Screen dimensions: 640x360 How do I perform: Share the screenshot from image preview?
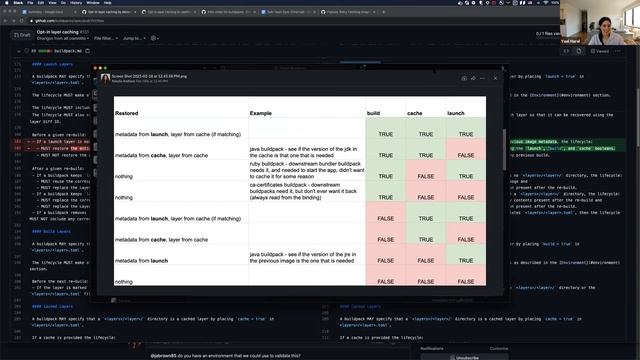(x=473, y=78)
